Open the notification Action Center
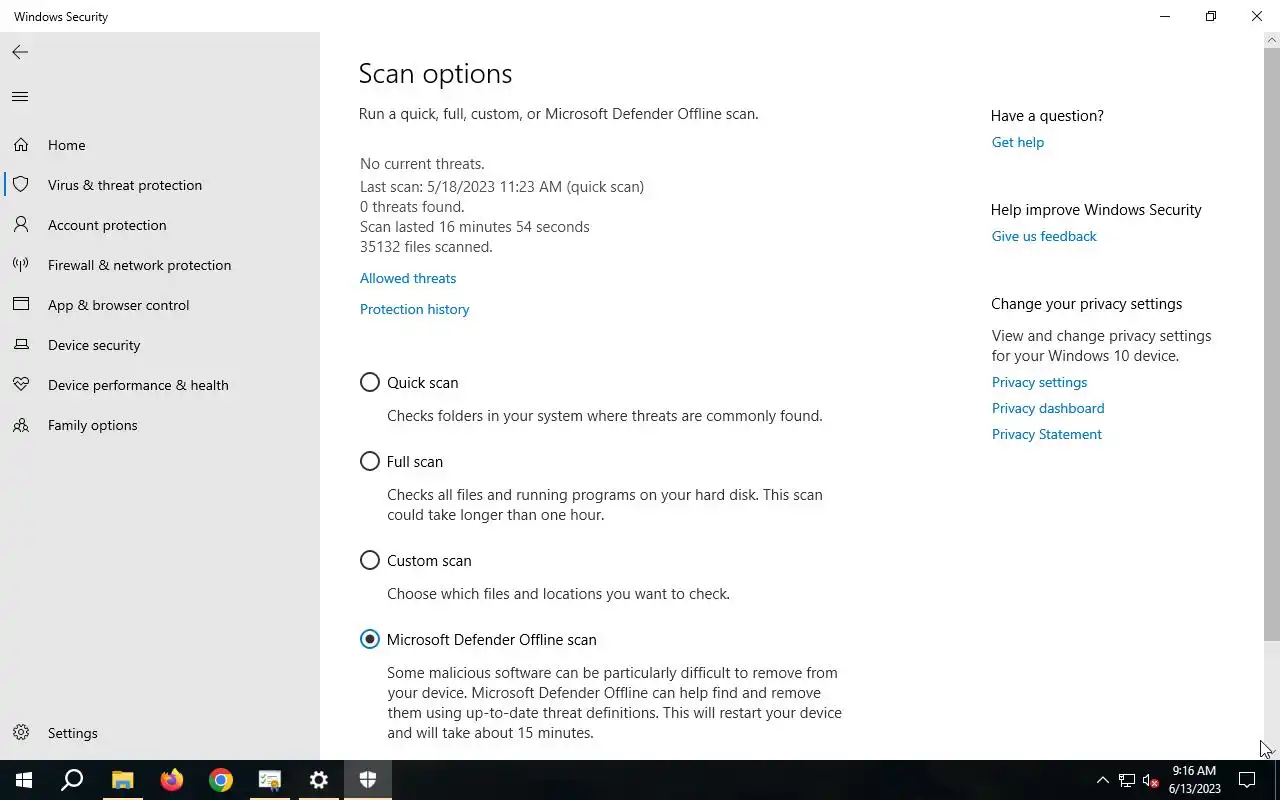This screenshot has height=800, width=1280. click(x=1247, y=780)
